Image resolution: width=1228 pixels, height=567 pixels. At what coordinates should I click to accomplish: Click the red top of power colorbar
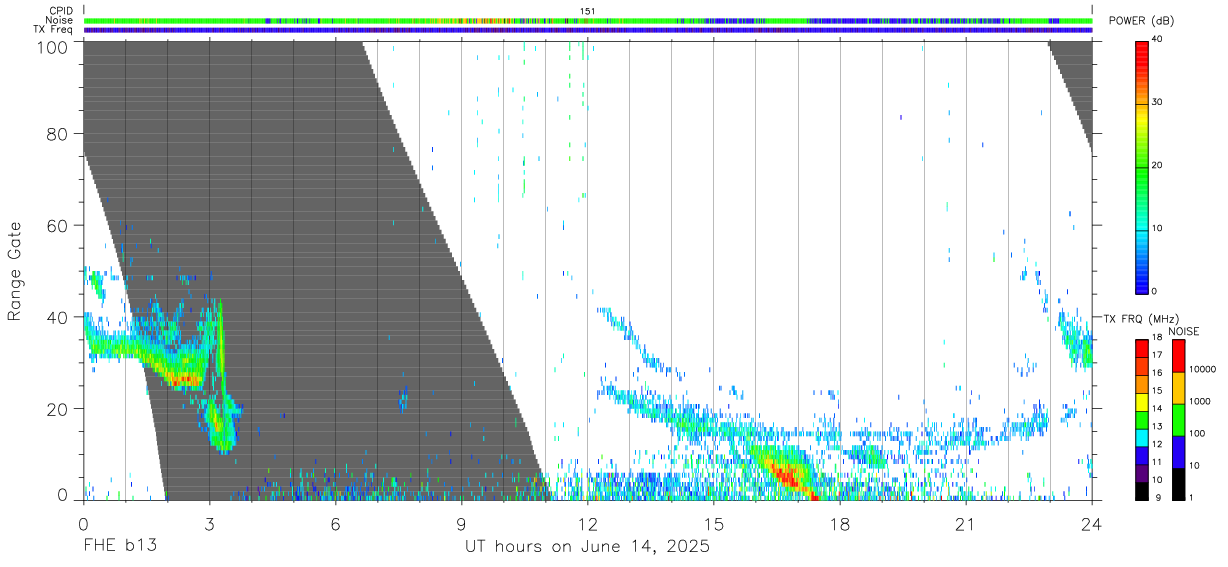point(1141,50)
